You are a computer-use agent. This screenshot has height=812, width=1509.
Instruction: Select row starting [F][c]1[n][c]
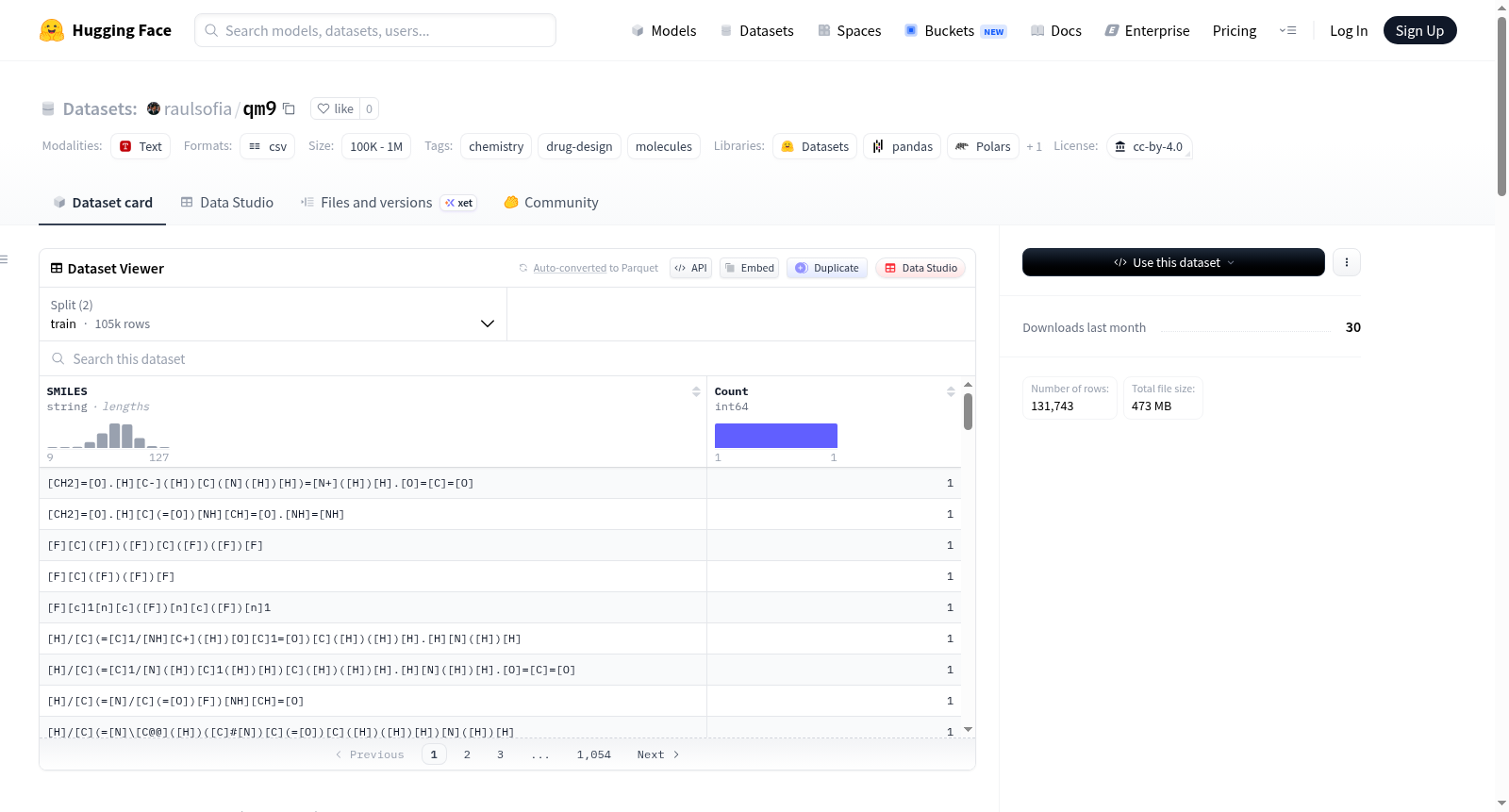[x=500, y=607]
